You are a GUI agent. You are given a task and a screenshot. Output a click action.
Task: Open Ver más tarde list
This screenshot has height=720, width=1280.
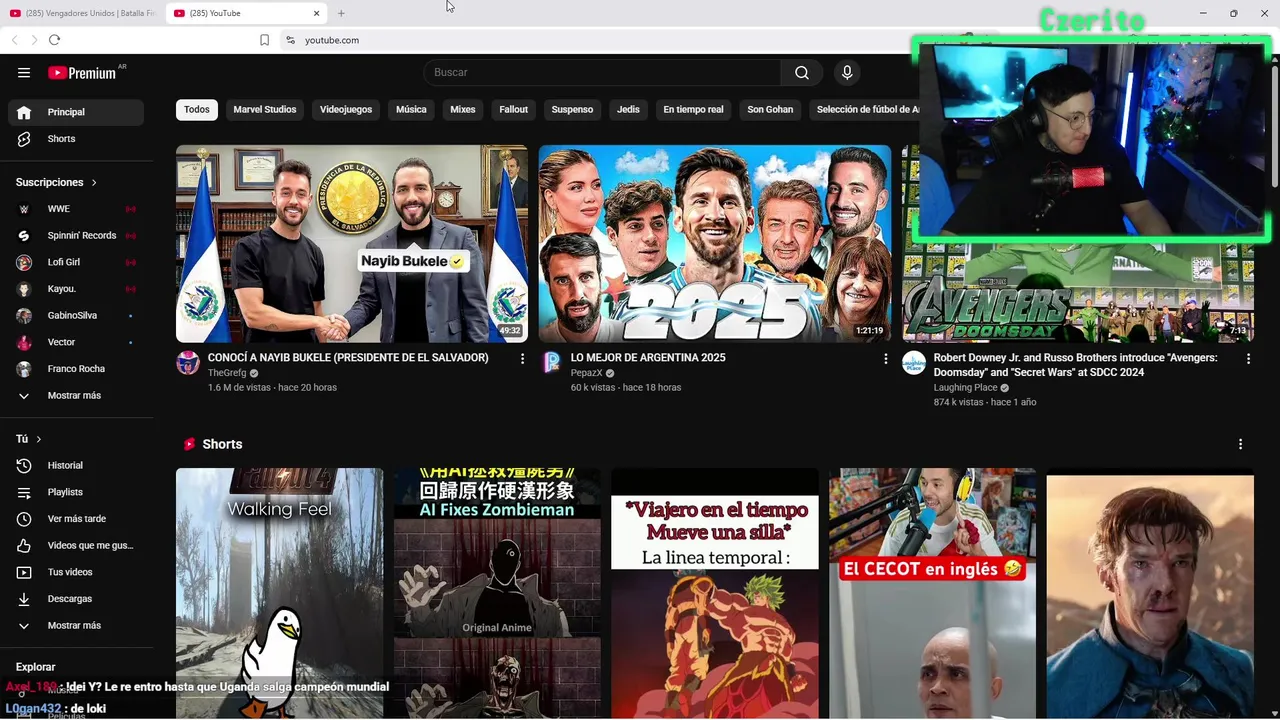(x=75, y=519)
